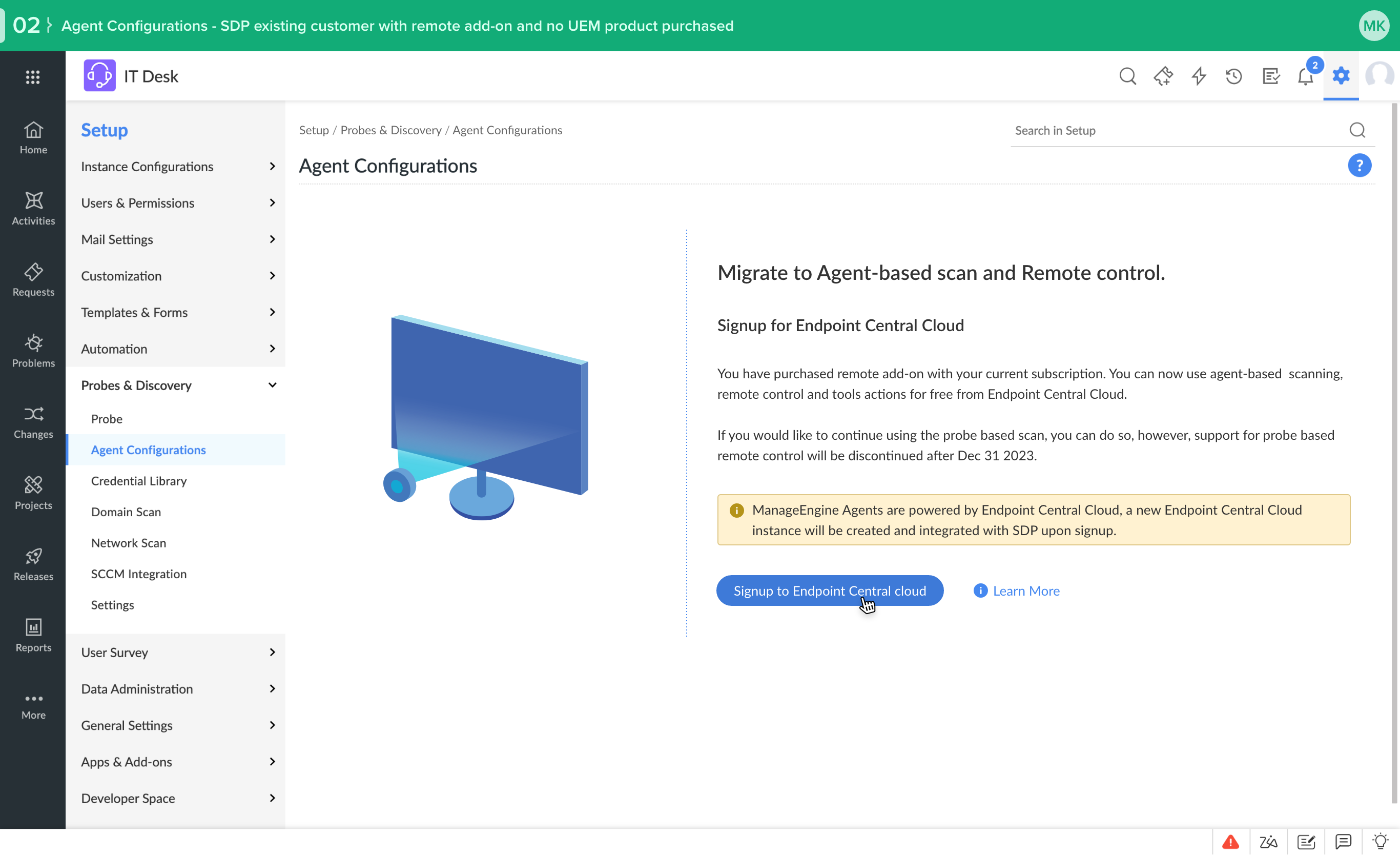Click the Setup sidebar heading
Viewport: 1400px width, 855px height.
[104, 130]
